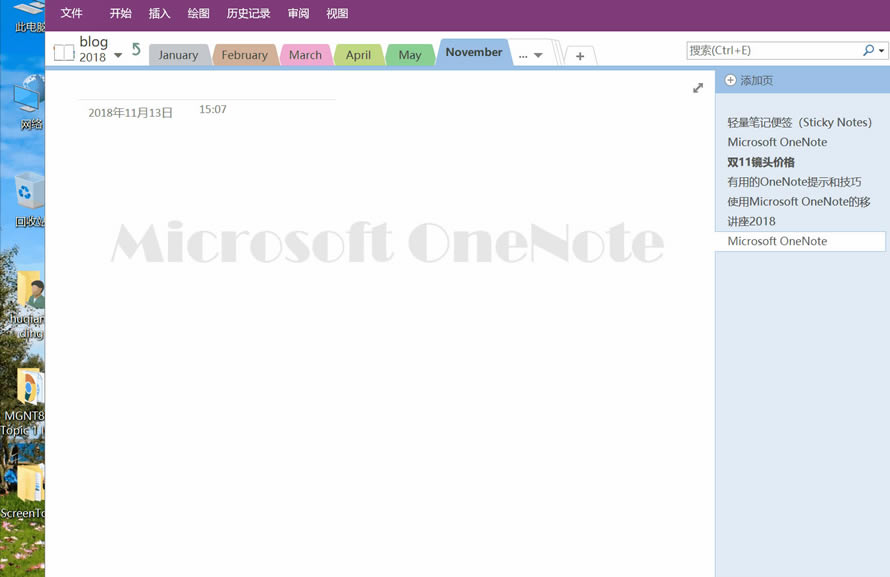This screenshot has width=890, height=577.
Task: Expand the page to full view
Action: point(698,88)
